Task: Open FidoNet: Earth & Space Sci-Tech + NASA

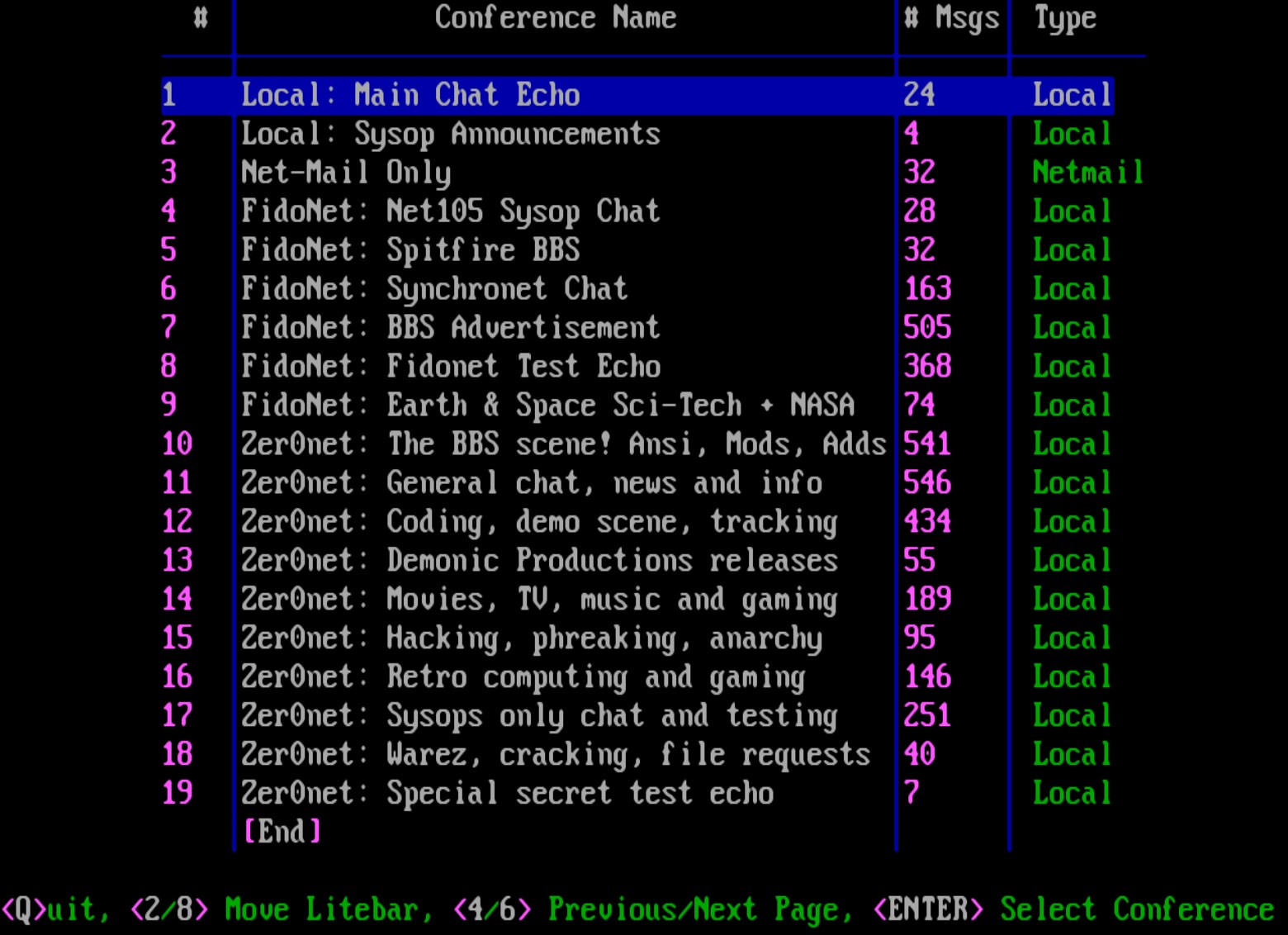Action: pyautogui.click(x=547, y=406)
